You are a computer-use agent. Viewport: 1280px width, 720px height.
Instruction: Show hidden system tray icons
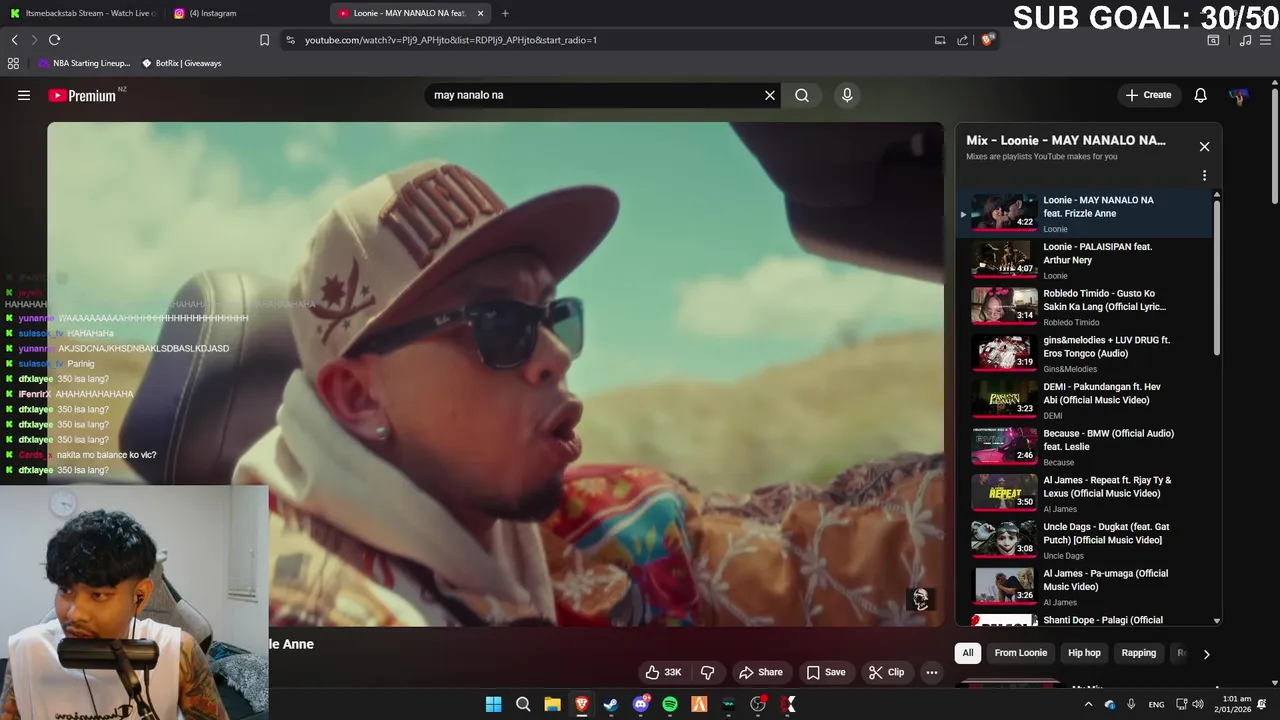point(1089,704)
